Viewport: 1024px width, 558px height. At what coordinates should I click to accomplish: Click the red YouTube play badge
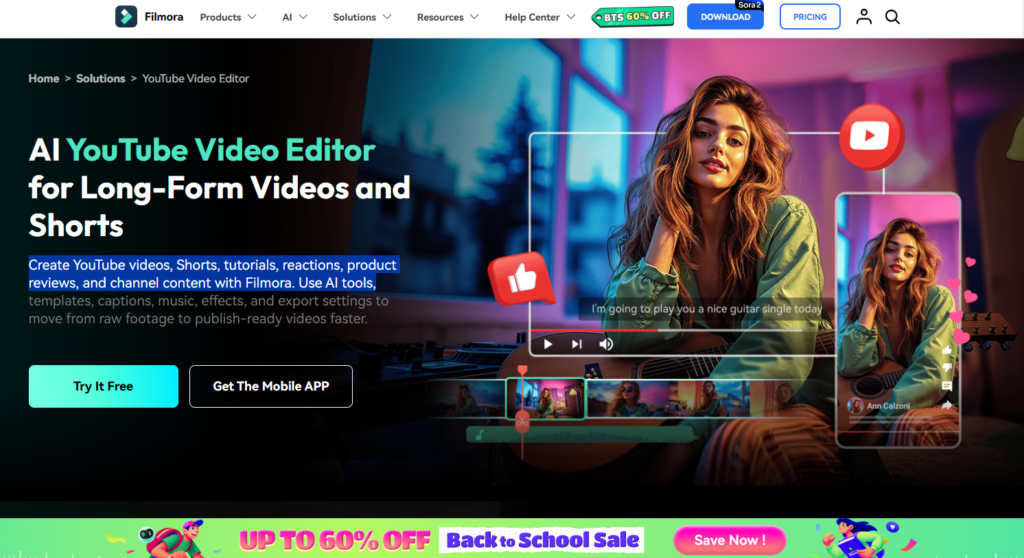point(871,137)
